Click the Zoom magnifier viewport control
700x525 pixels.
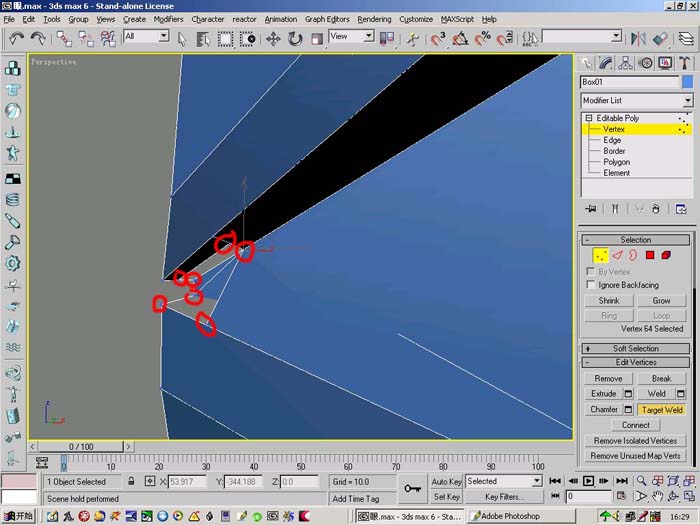pyautogui.click(x=642, y=481)
